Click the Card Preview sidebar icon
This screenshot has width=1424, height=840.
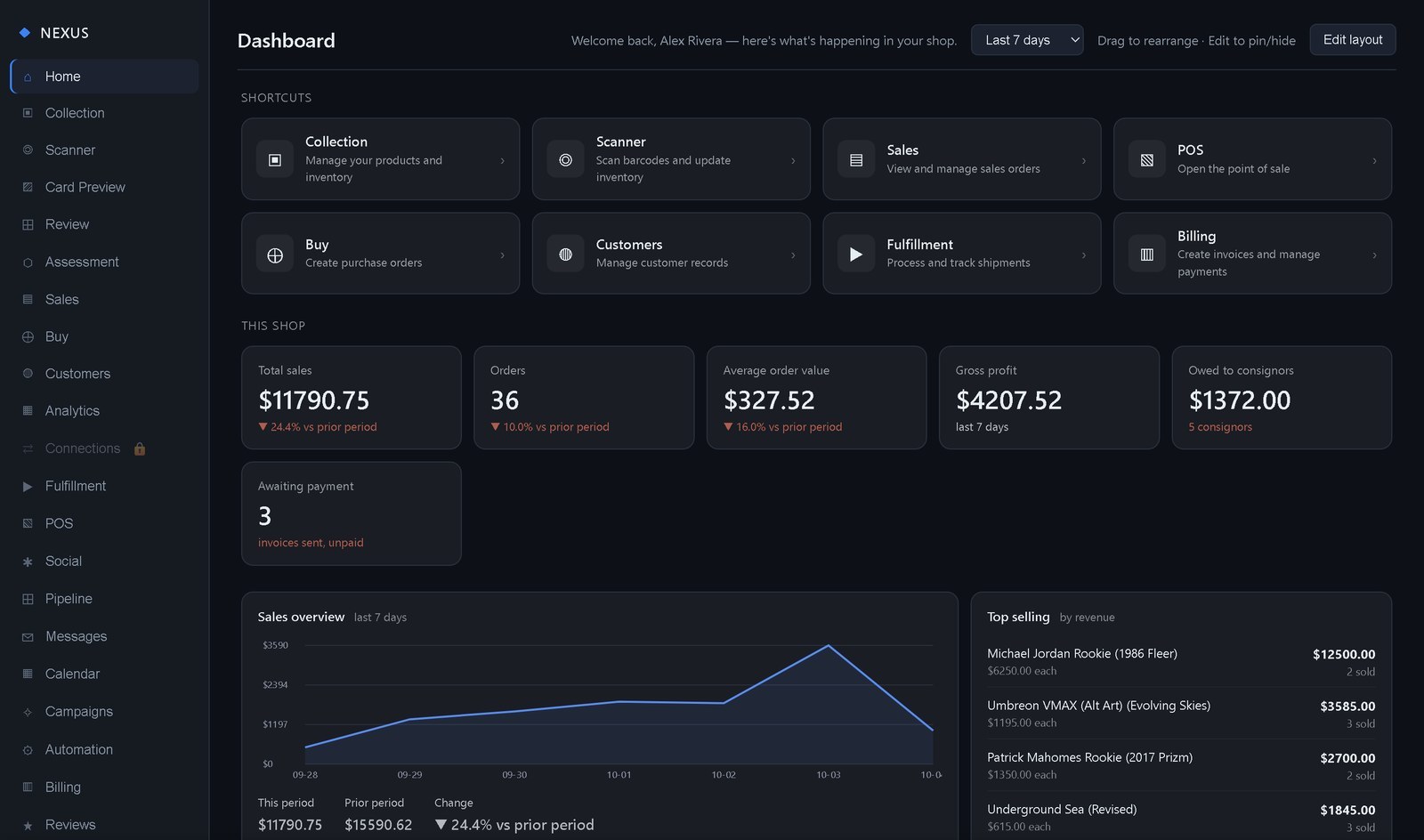point(28,188)
